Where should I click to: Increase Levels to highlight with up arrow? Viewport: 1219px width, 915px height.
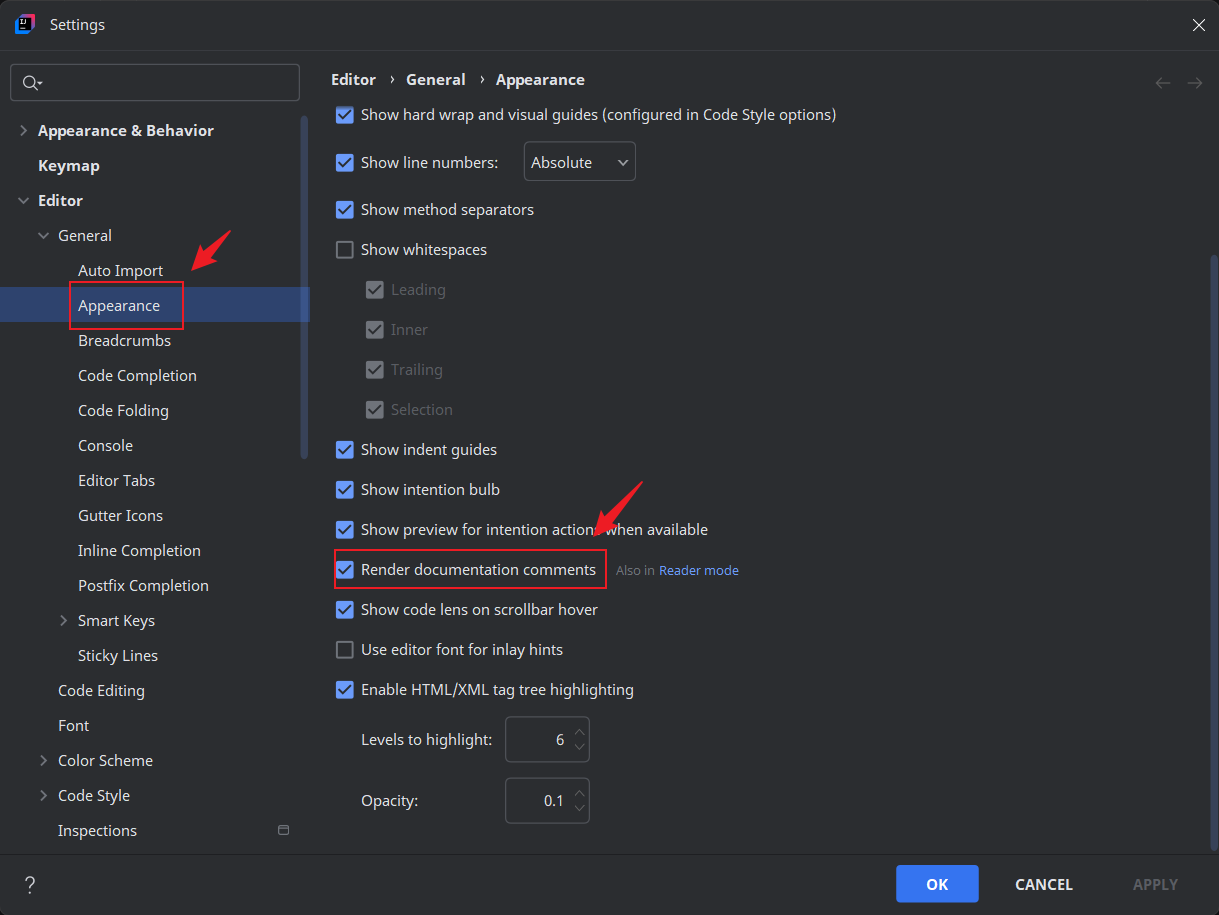point(579,732)
